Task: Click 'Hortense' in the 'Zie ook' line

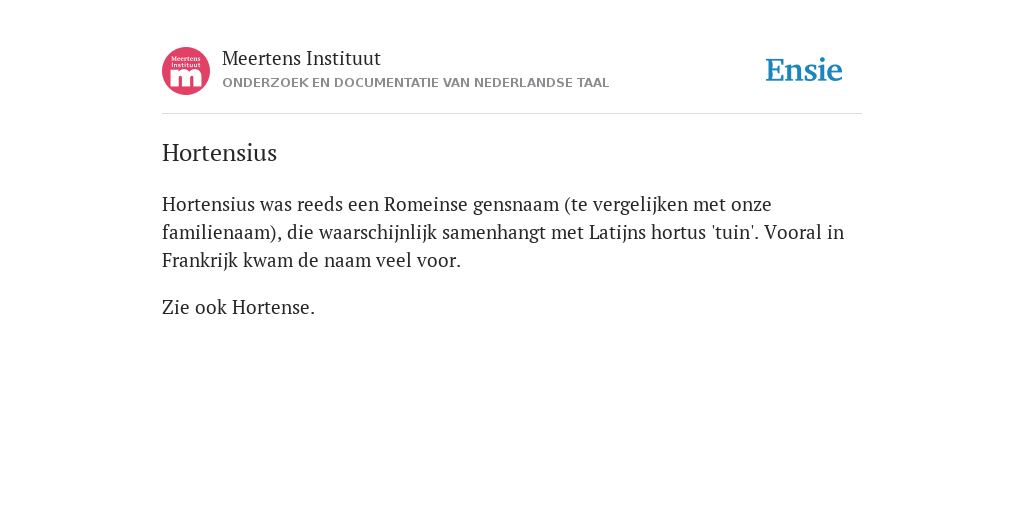Action: (x=271, y=307)
